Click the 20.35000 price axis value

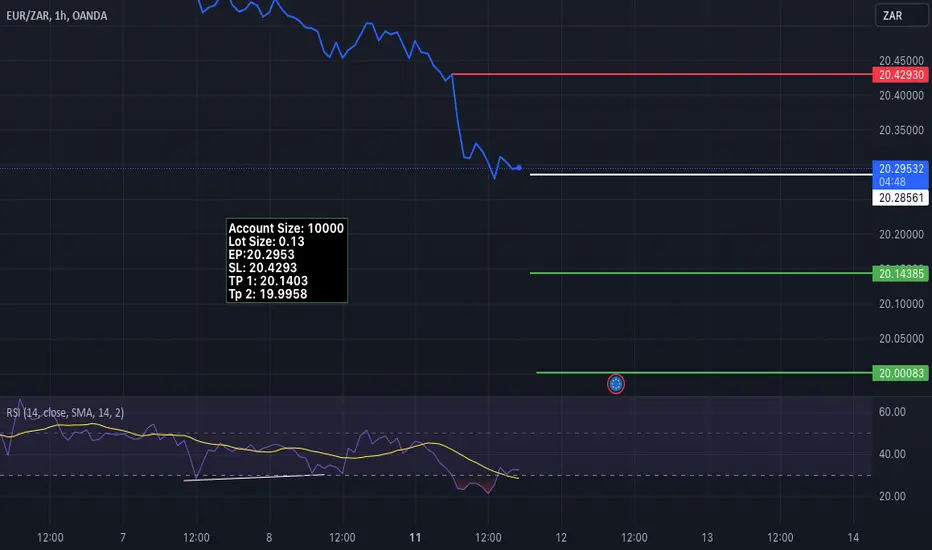pos(901,130)
